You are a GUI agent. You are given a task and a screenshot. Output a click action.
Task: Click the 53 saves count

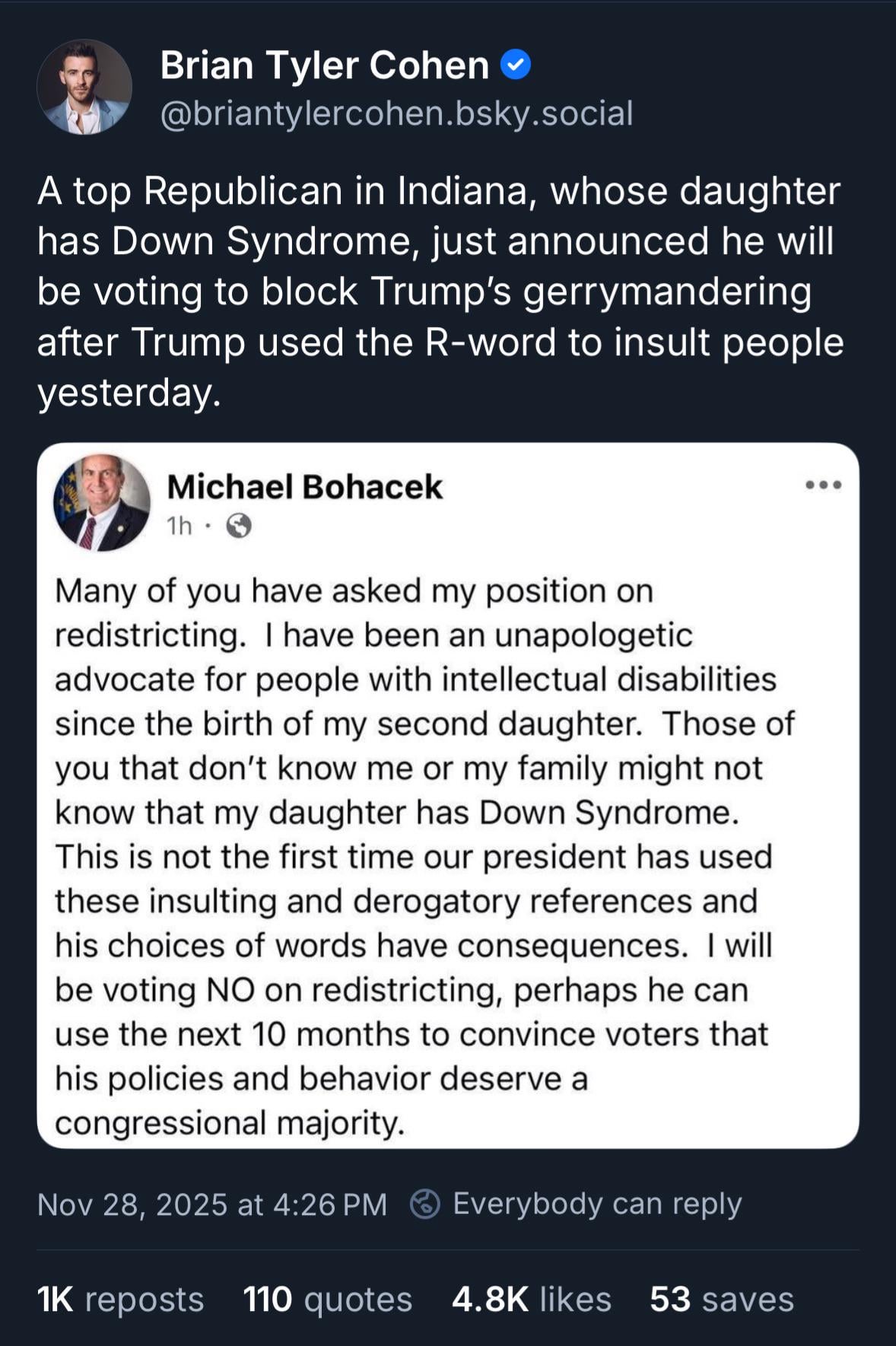[721, 1299]
